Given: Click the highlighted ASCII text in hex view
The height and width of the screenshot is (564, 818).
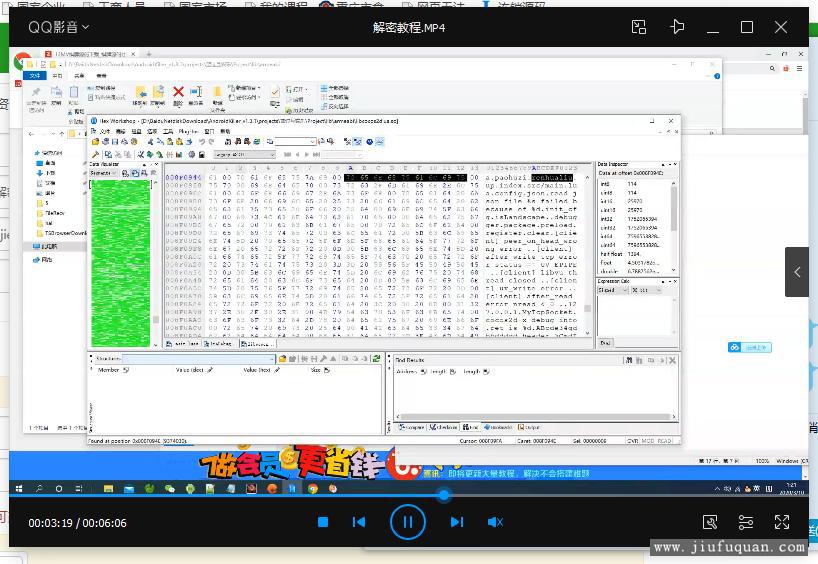Looking at the screenshot, I should coord(552,177).
